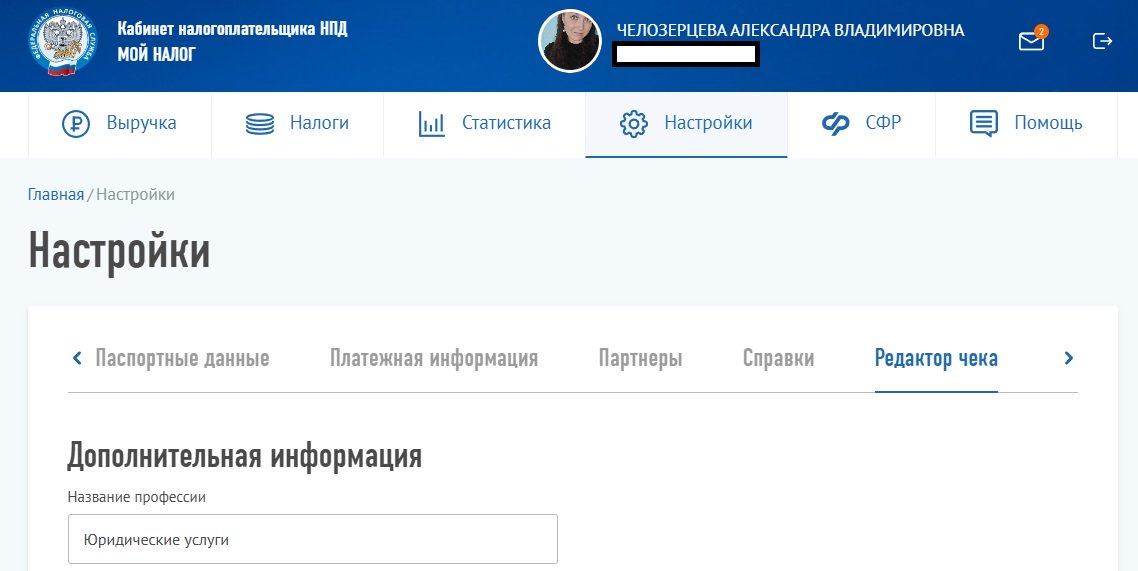The image size is (1138, 571).
Task: Click the Название профессии input field
Action: point(313,539)
